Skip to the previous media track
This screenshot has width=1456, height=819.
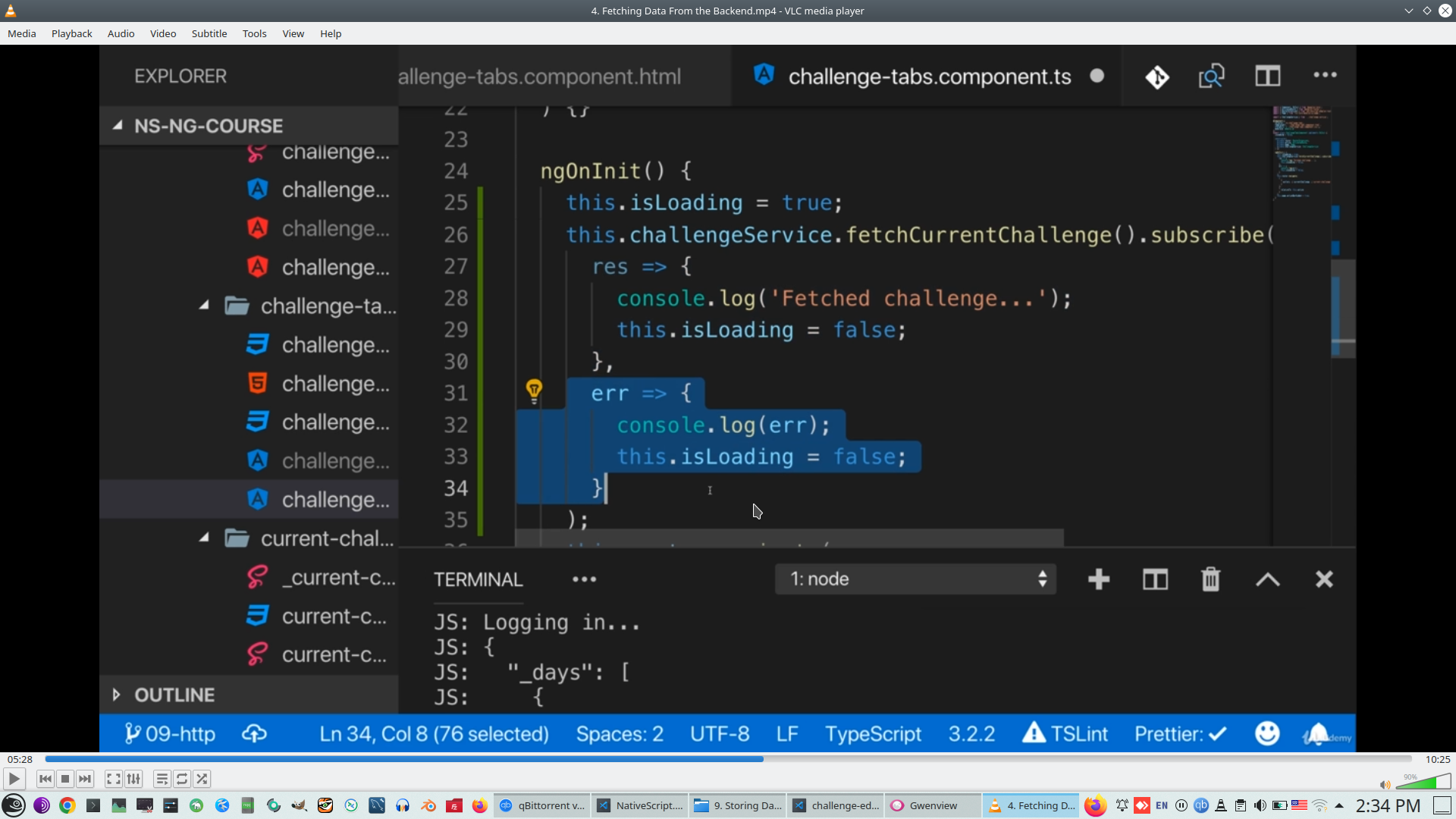point(45,779)
